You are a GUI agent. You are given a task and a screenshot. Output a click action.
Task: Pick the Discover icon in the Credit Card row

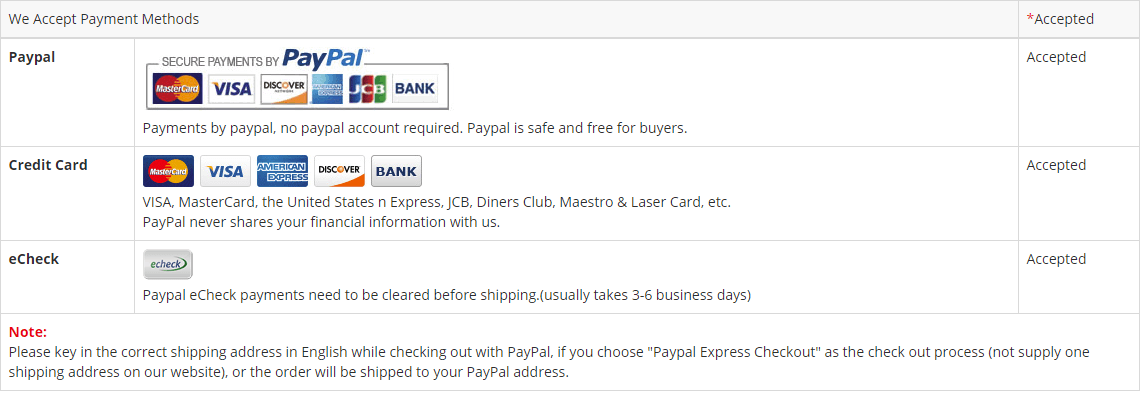tap(339, 171)
